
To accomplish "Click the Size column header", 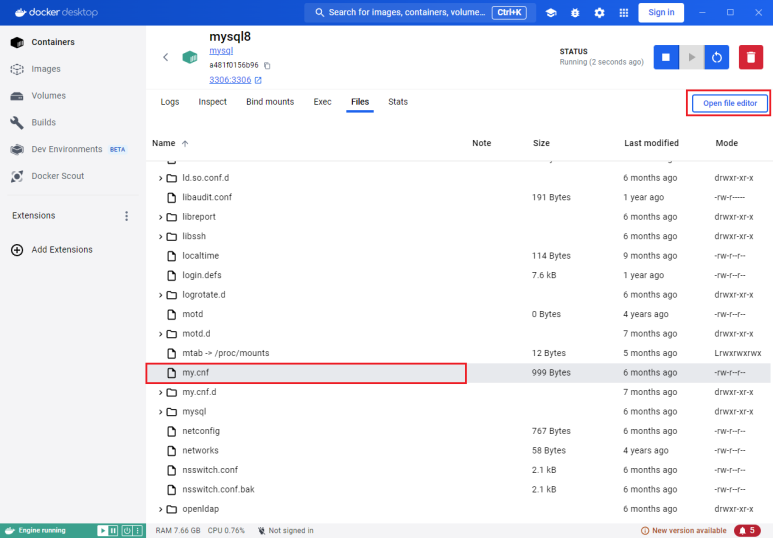I will [x=541, y=143].
